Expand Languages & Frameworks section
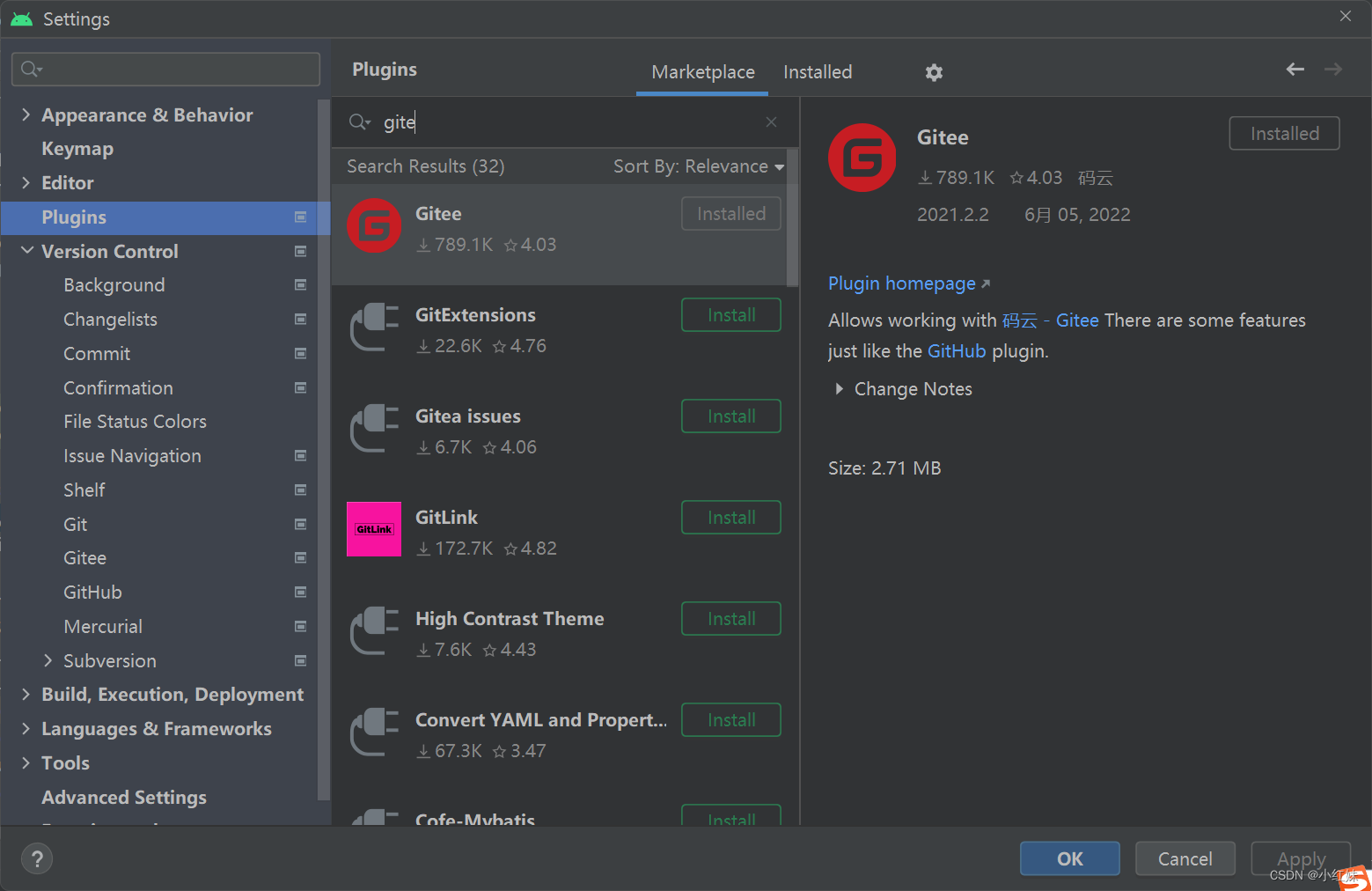 (26, 728)
